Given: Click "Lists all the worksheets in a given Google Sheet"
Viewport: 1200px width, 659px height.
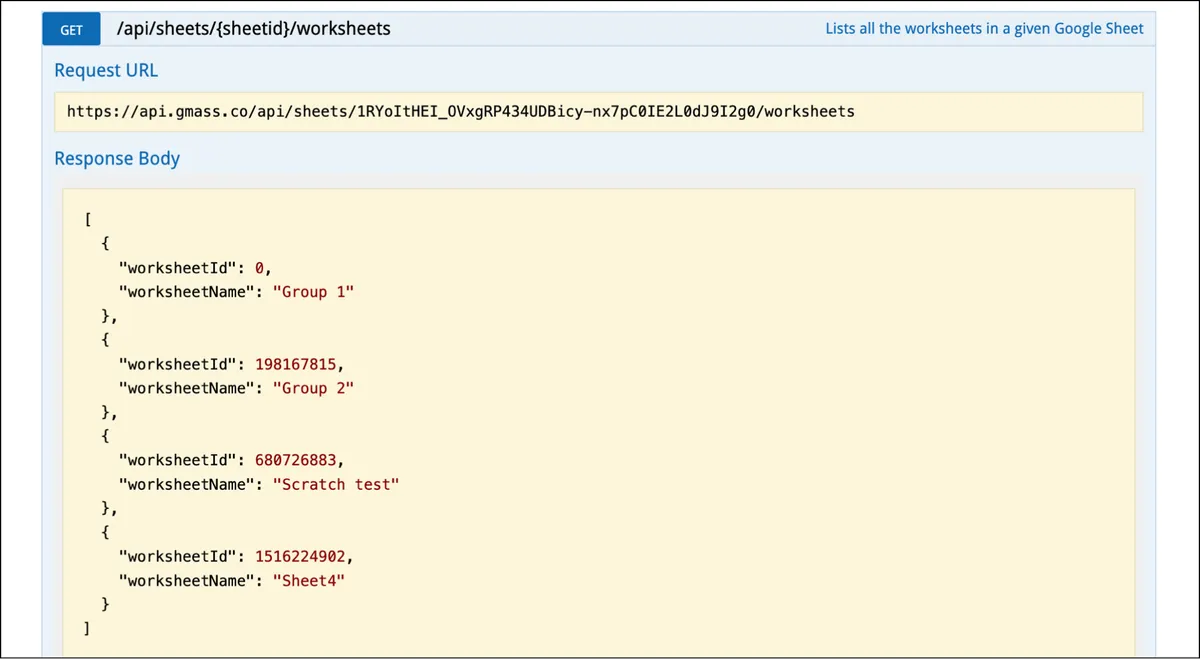Looking at the screenshot, I should coord(984,28).
